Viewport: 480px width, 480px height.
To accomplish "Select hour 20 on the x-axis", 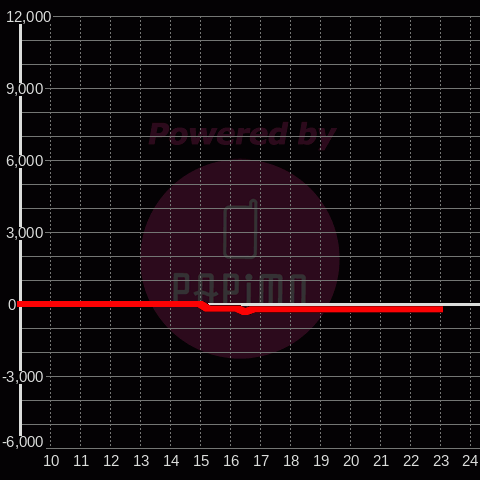I will pyautogui.click(x=351, y=461).
